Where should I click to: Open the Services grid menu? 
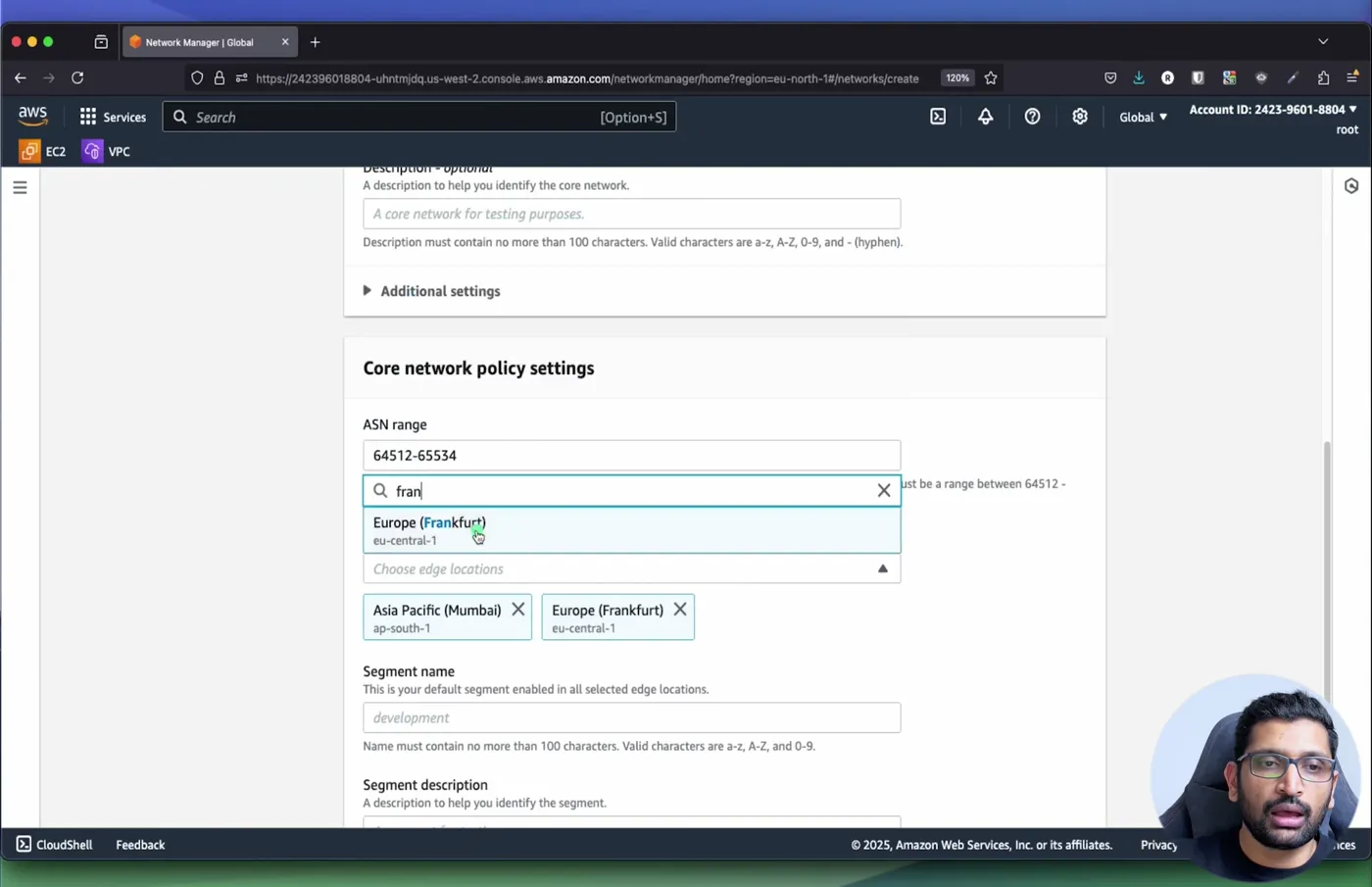pos(113,117)
